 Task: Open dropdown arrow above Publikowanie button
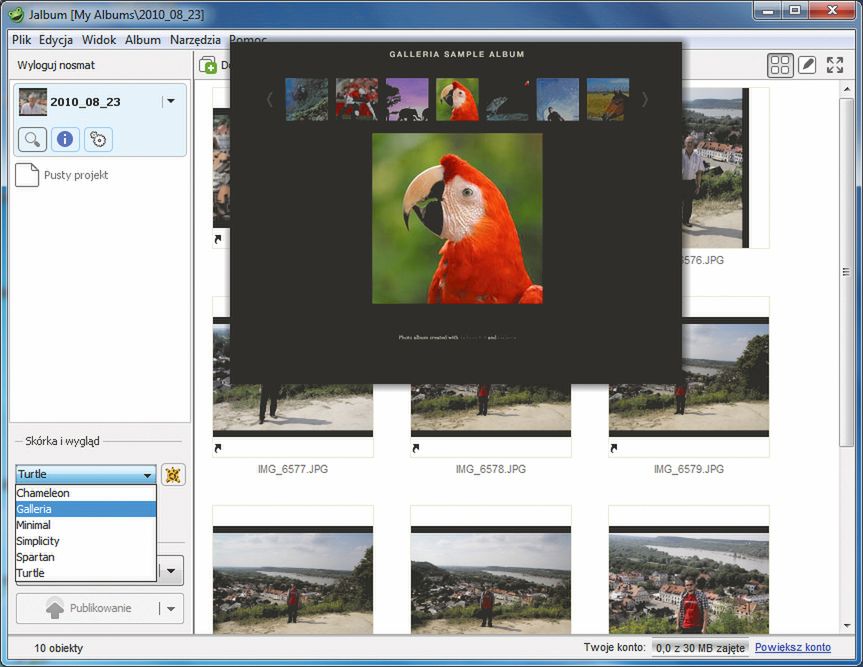(x=171, y=571)
